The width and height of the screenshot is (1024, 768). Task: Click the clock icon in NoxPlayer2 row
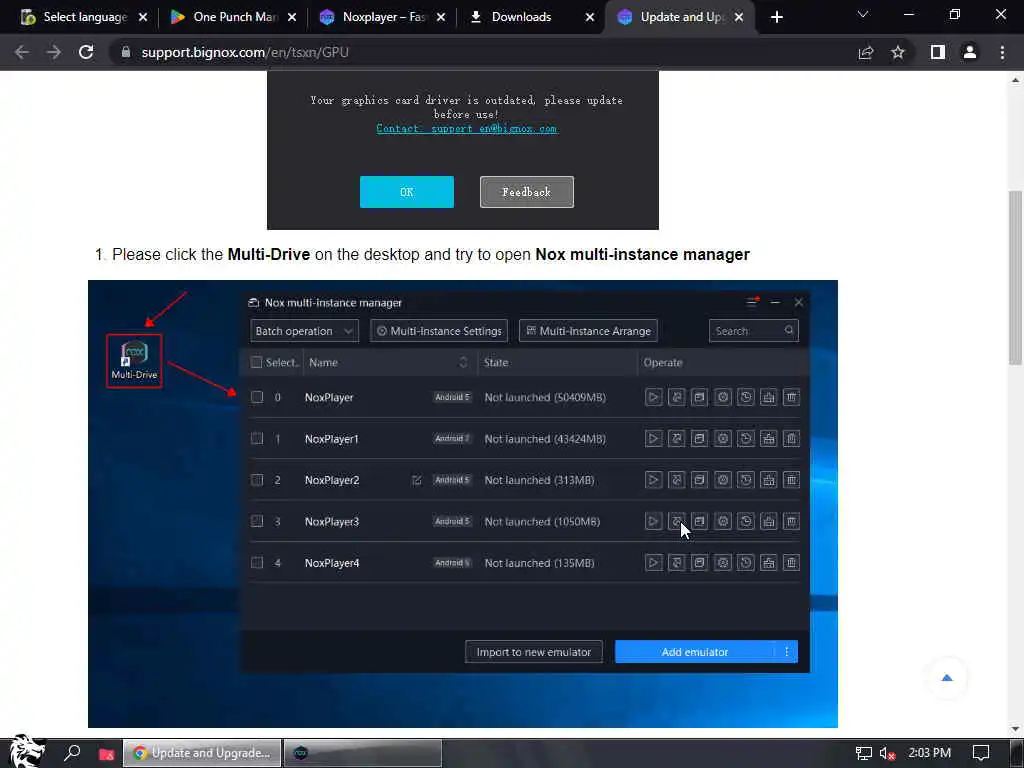click(746, 480)
